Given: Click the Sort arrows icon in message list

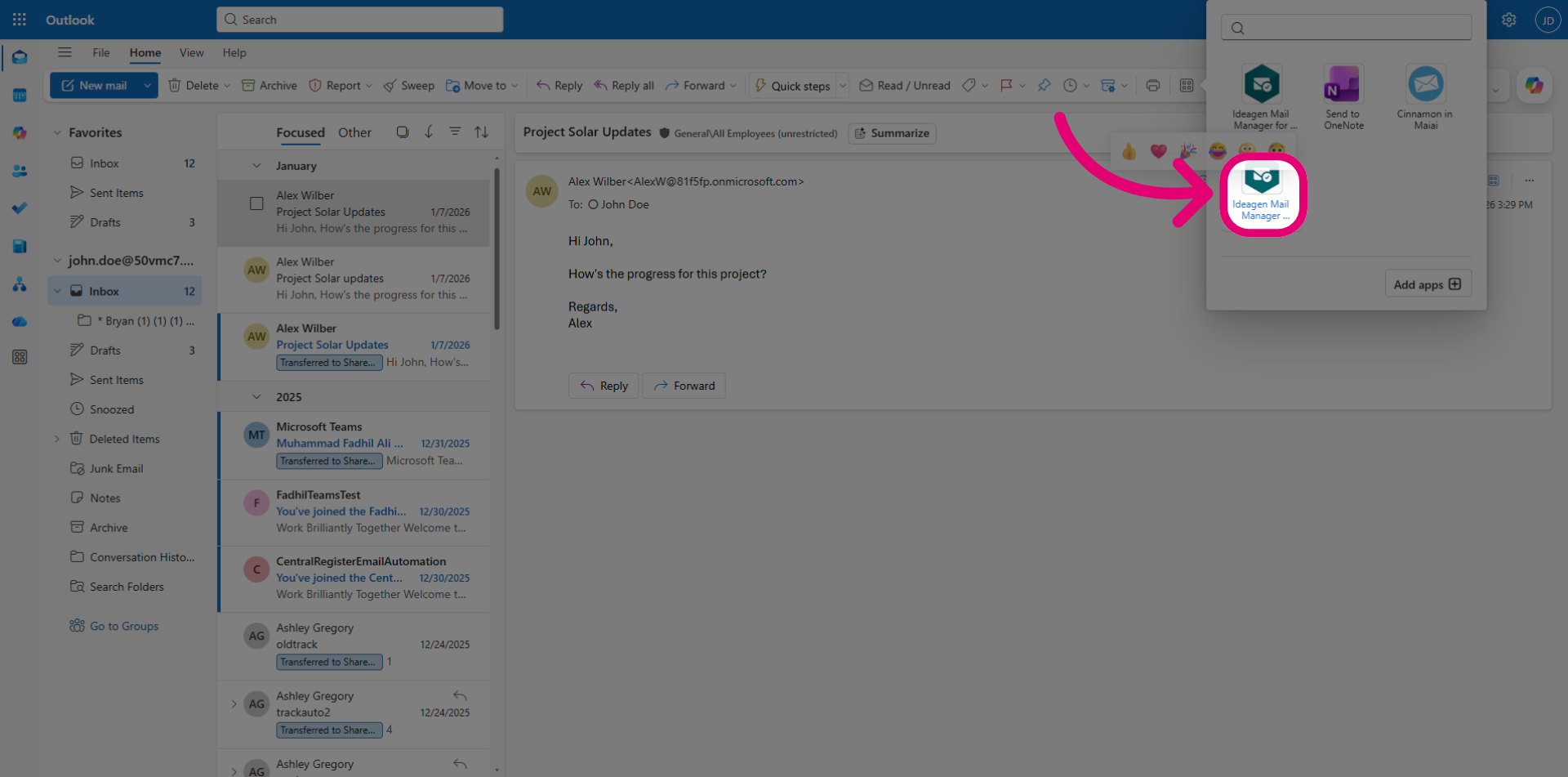Looking at the screenshot, I should point(482,132).
